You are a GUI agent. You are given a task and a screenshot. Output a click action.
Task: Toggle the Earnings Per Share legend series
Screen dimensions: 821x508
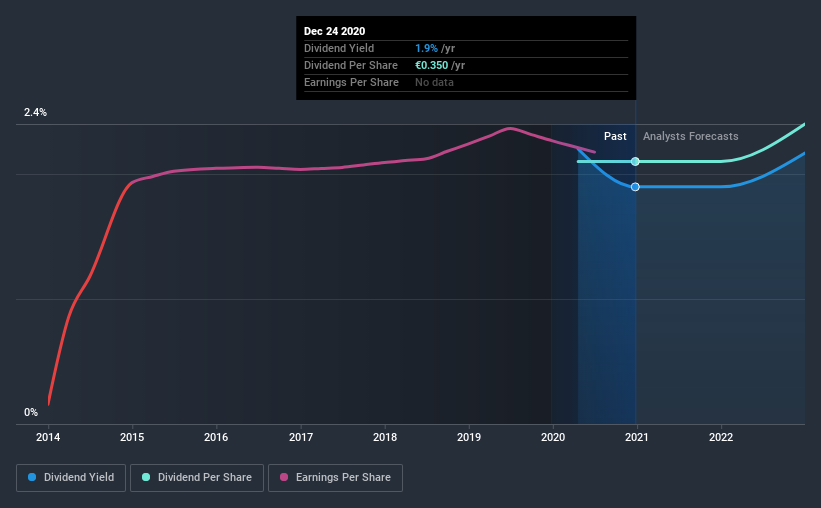(x=335, y=478)
